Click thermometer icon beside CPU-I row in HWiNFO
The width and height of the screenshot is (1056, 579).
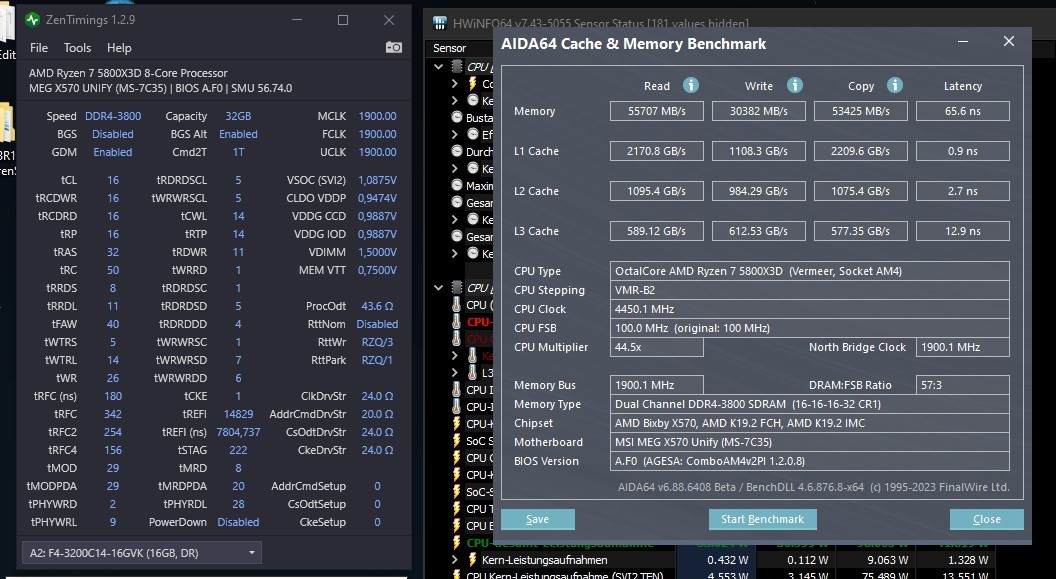point(457,407)
